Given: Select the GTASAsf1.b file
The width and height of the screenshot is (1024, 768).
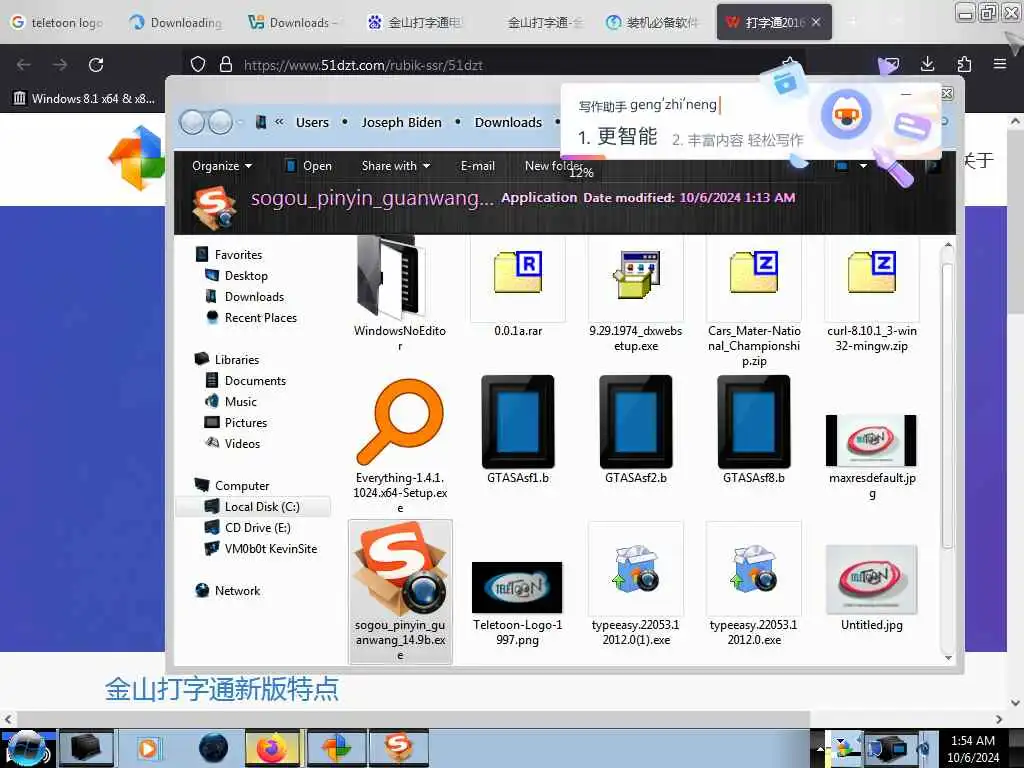Looking at the screenshot, I should [518, 430].
